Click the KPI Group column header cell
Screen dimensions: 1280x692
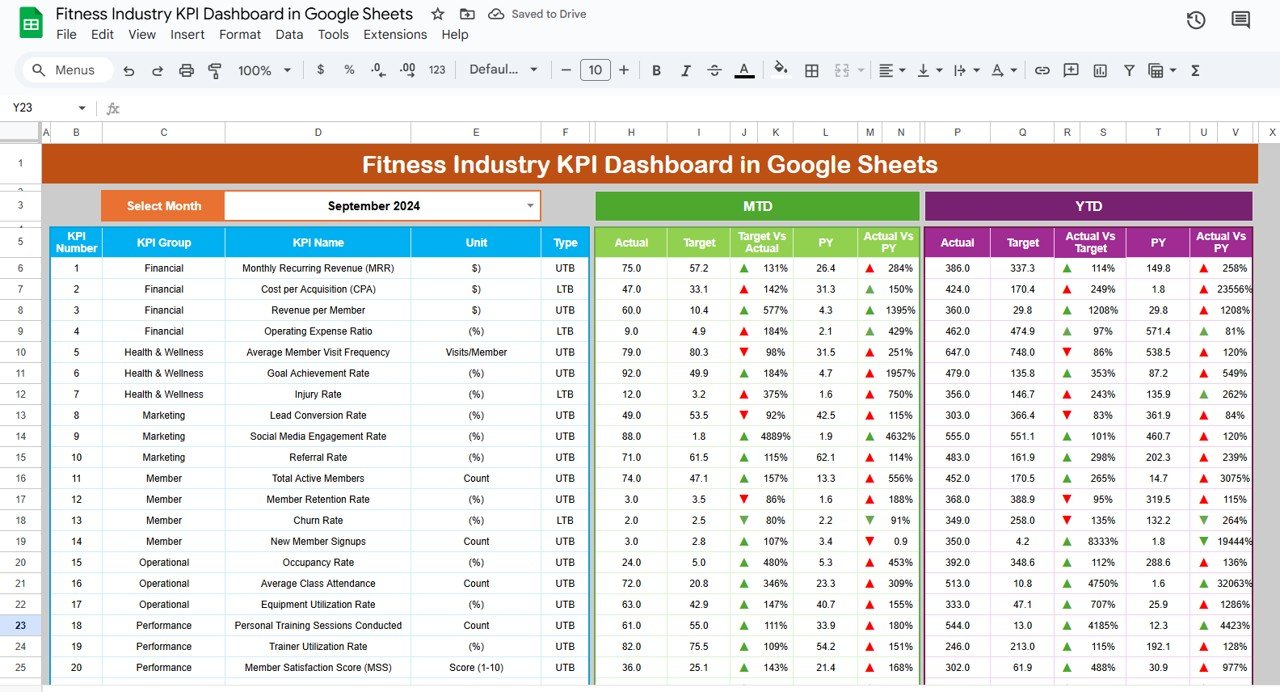164,242
